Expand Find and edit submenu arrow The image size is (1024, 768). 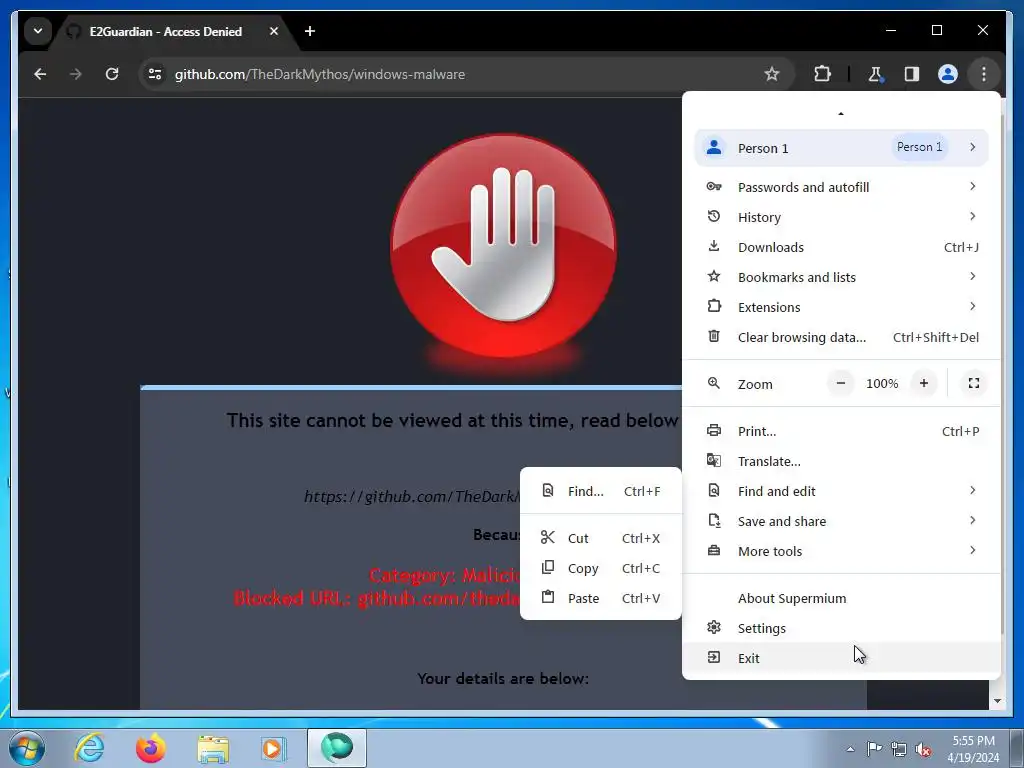(972, 490)
